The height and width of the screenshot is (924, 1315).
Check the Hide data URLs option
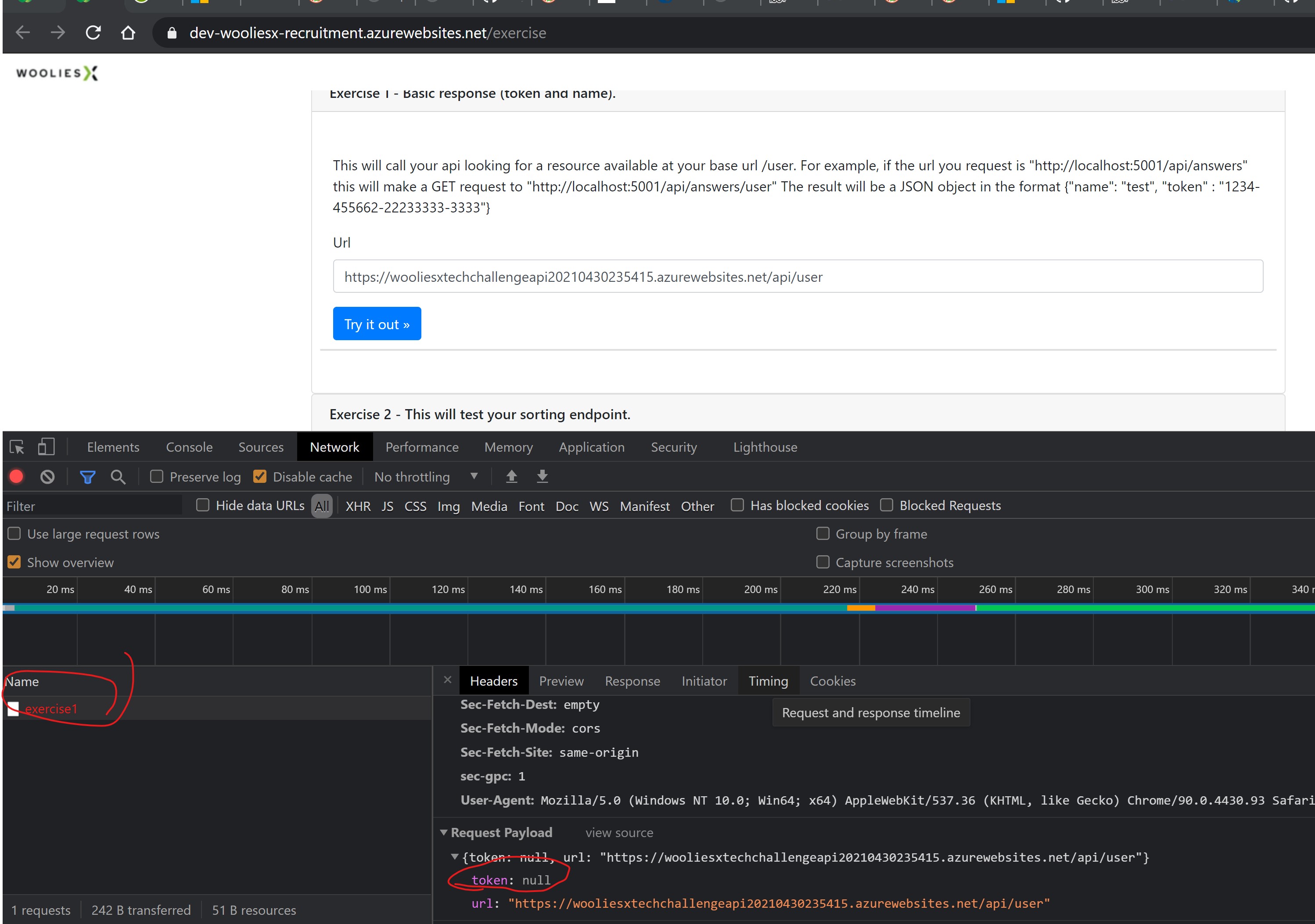(x=203, y=505)
